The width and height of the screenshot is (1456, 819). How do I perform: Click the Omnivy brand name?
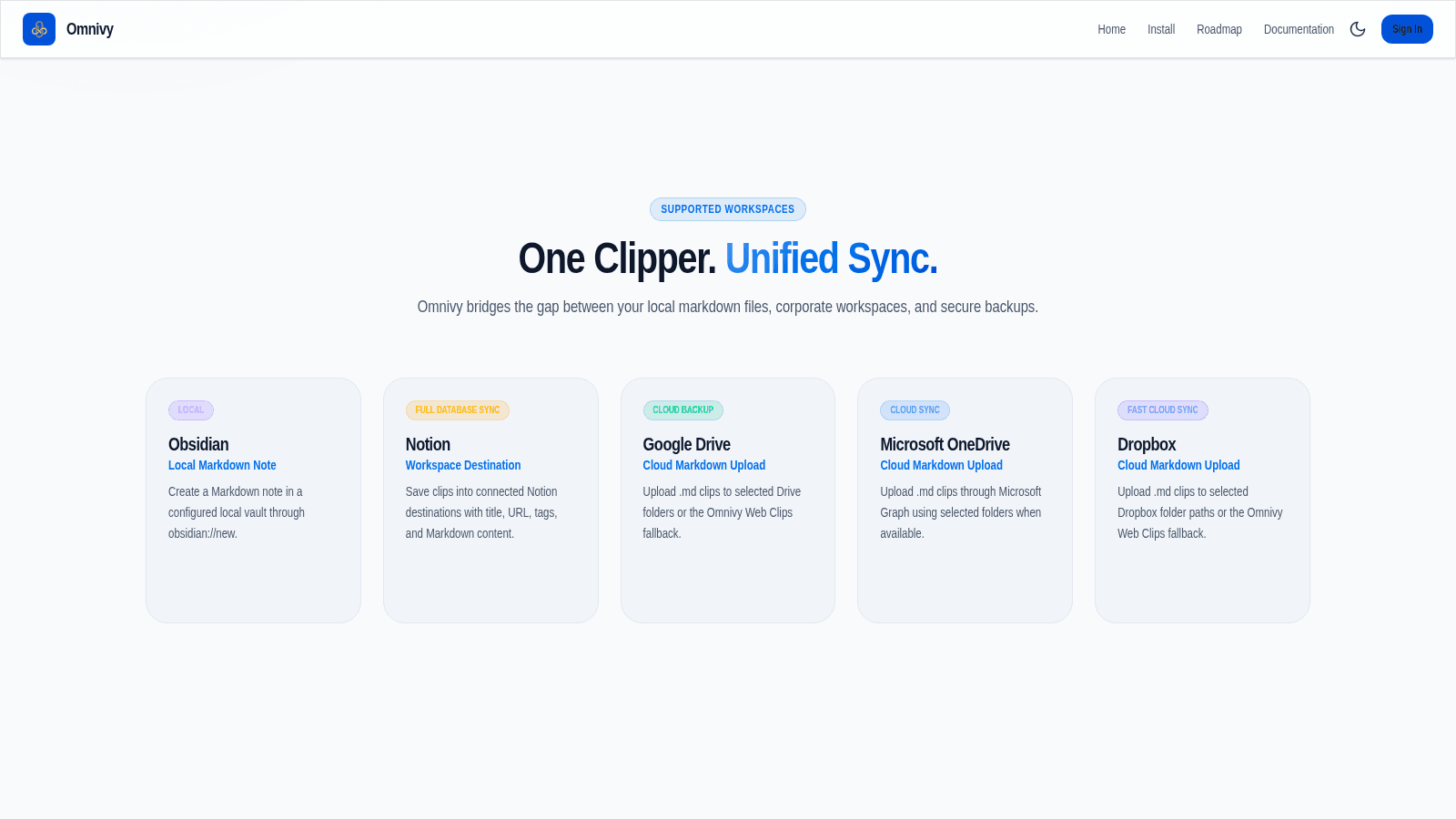[90, 29]
